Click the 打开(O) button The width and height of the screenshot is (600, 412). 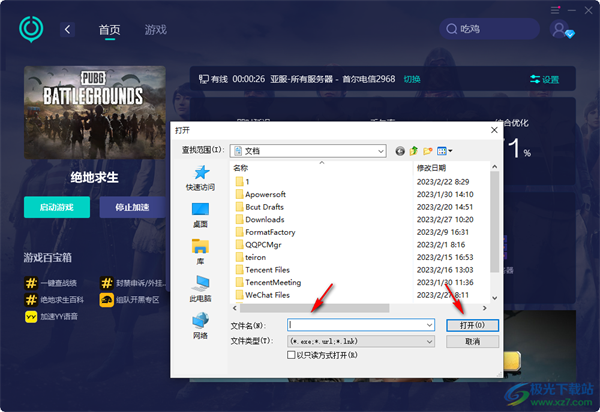pos(473,325)
